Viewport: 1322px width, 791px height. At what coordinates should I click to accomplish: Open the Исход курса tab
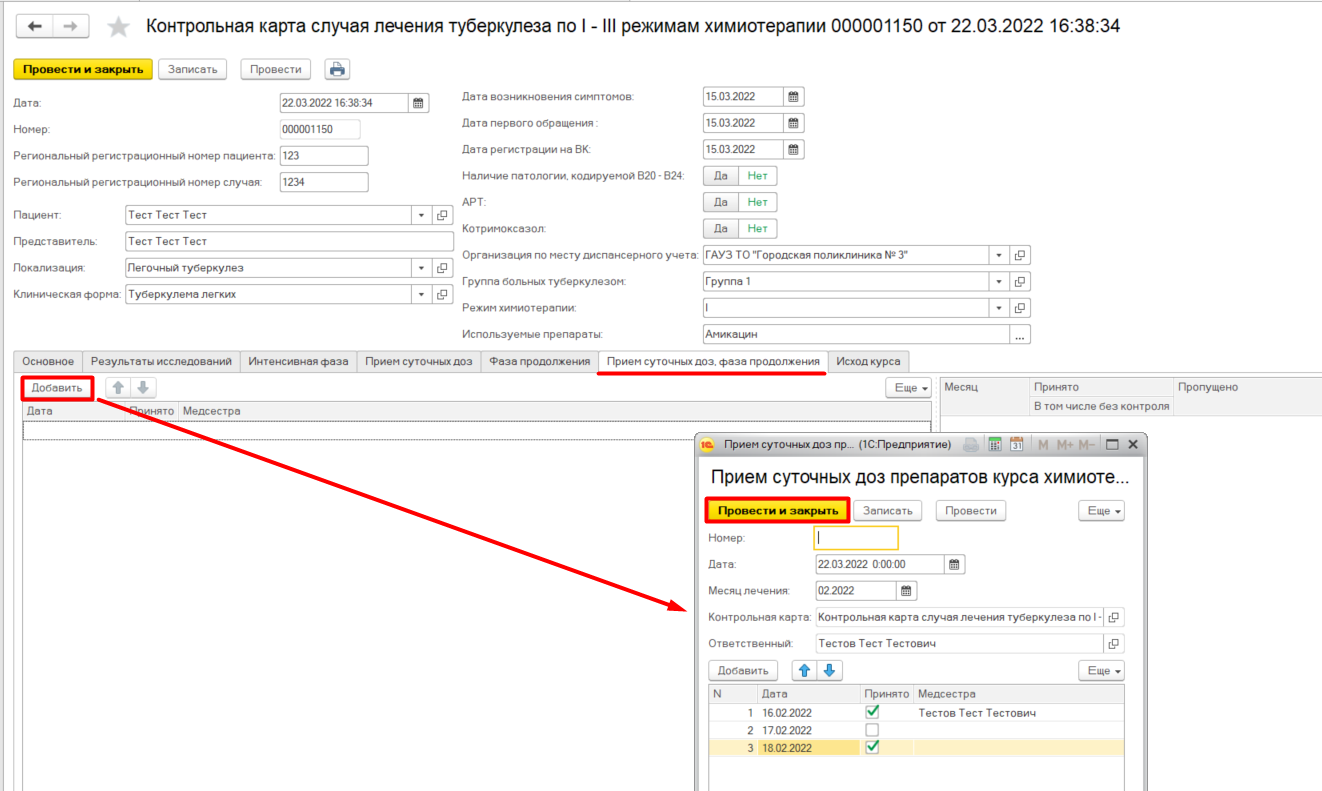(x=868, y=361)
